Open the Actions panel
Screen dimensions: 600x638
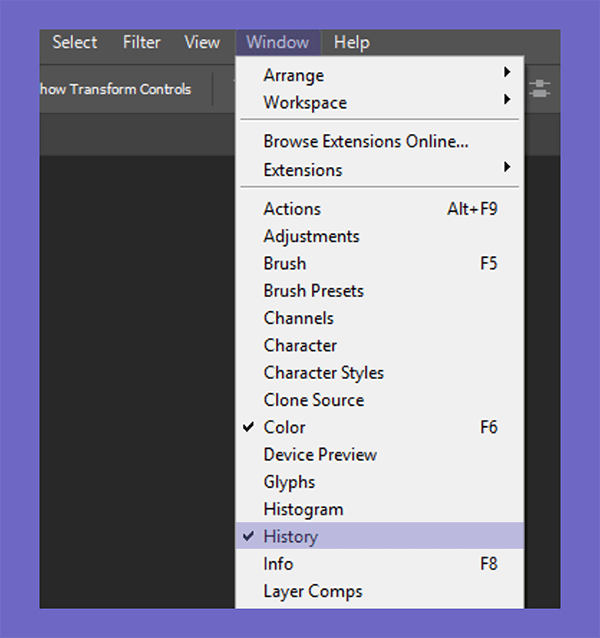(x=292, y=209)
